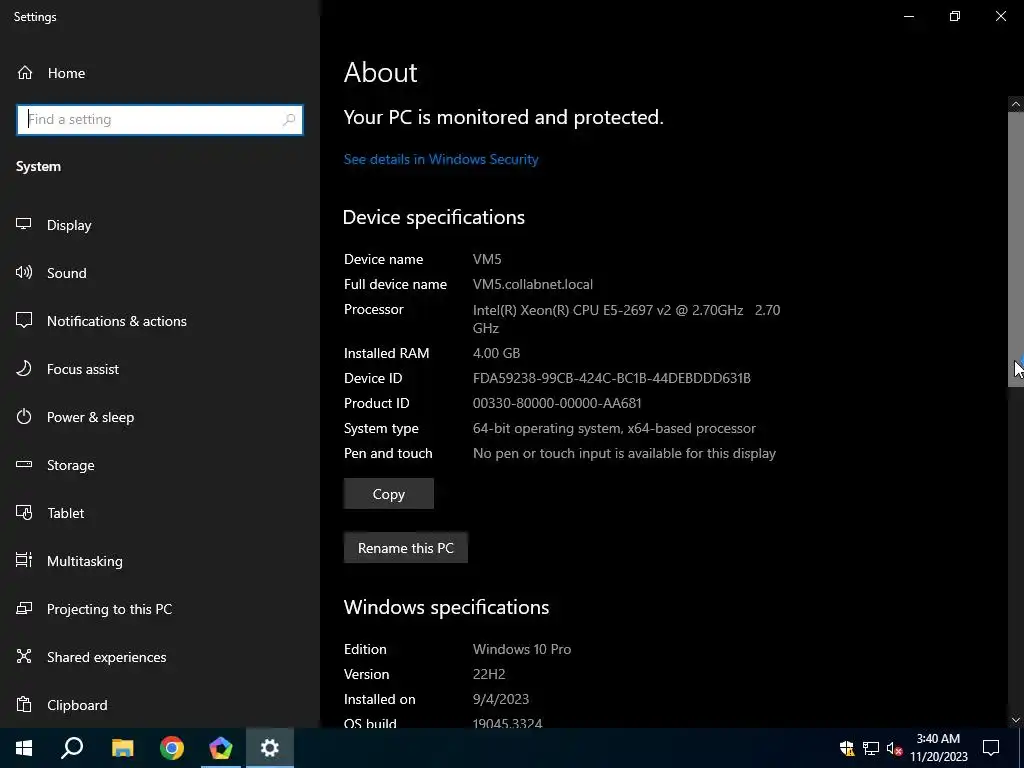1024x768 pixels.
Task: Select Storage in the sidebar
Action: pos(160,465)
